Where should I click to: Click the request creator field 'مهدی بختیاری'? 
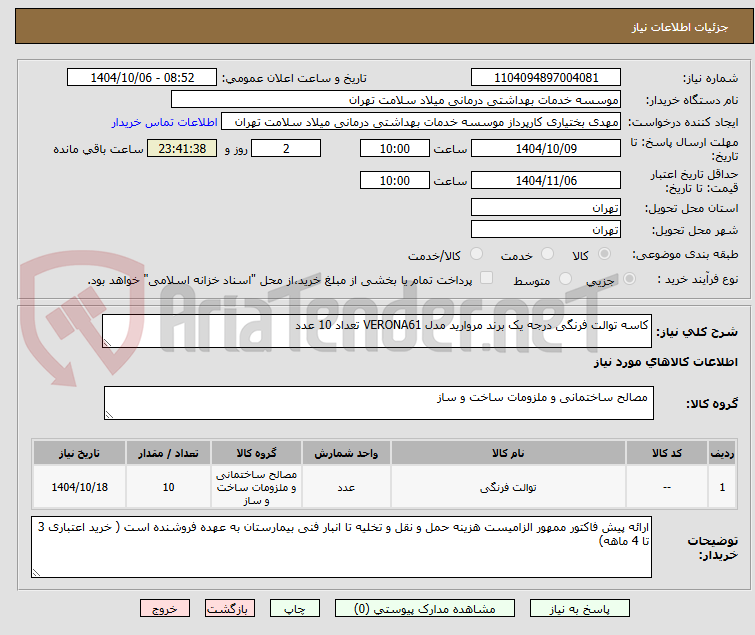click(421, 122)
